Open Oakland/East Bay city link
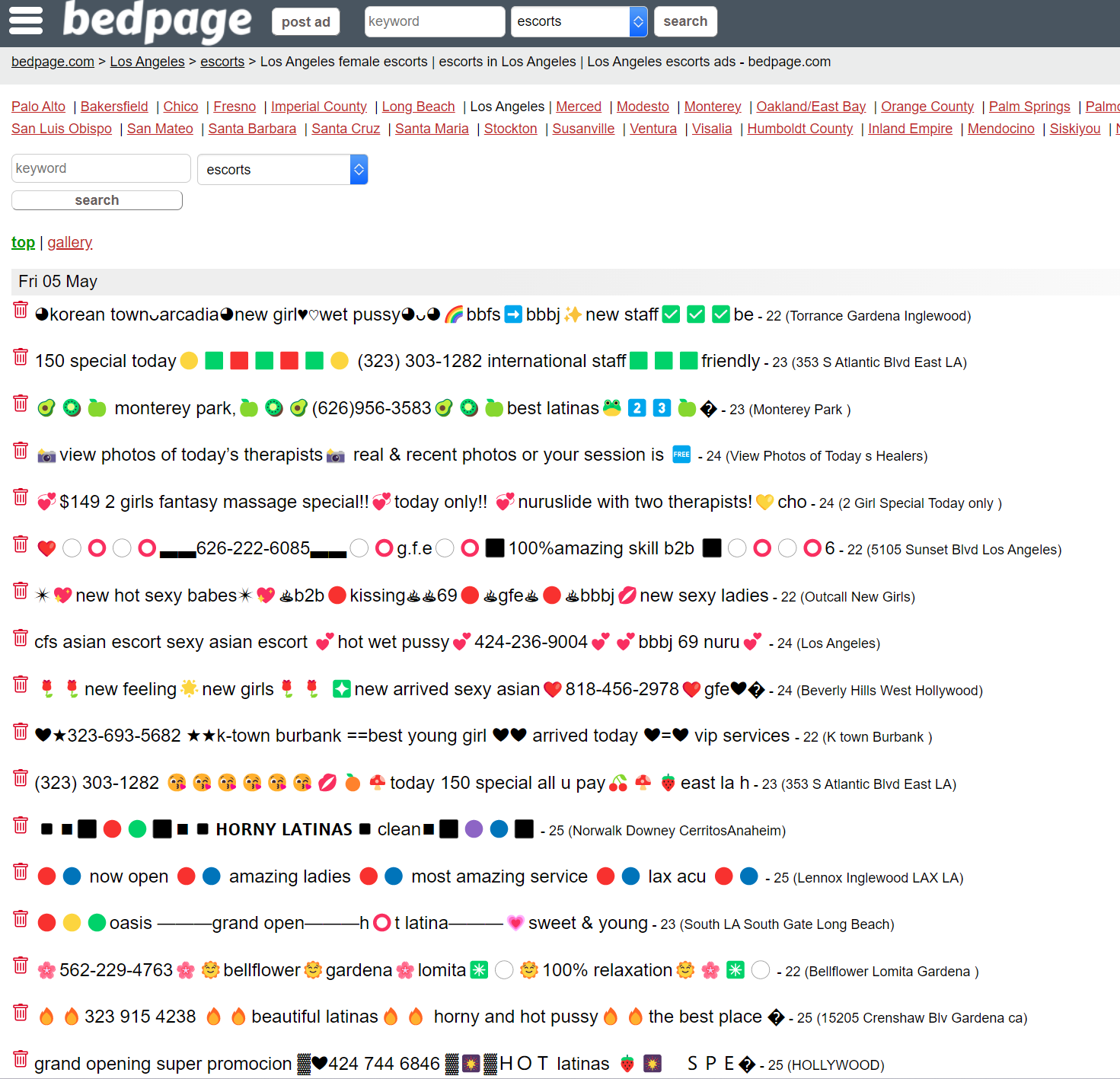The image size is (1120, 1079). tap(811, 107)
